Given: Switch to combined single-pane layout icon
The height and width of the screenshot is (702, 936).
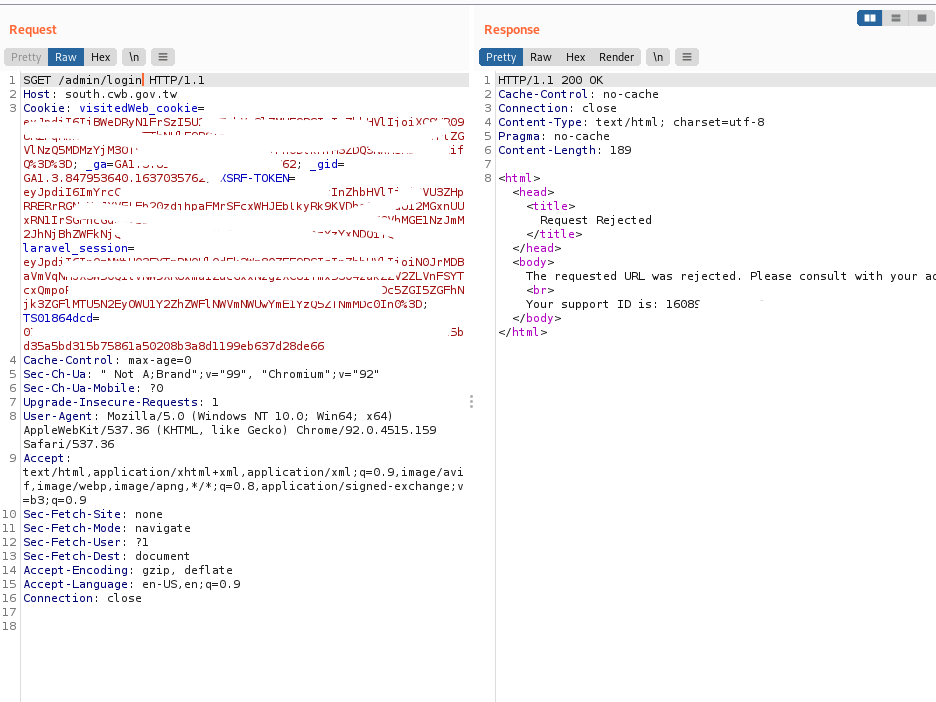Looking at the screenshot, I should (x=921, y=18).
